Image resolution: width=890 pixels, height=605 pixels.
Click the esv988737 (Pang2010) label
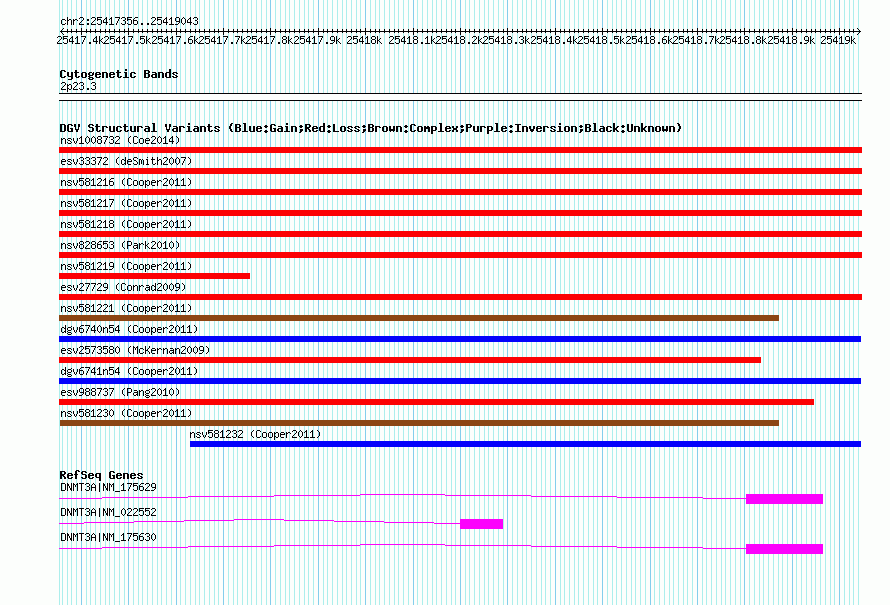pos(120,392)
